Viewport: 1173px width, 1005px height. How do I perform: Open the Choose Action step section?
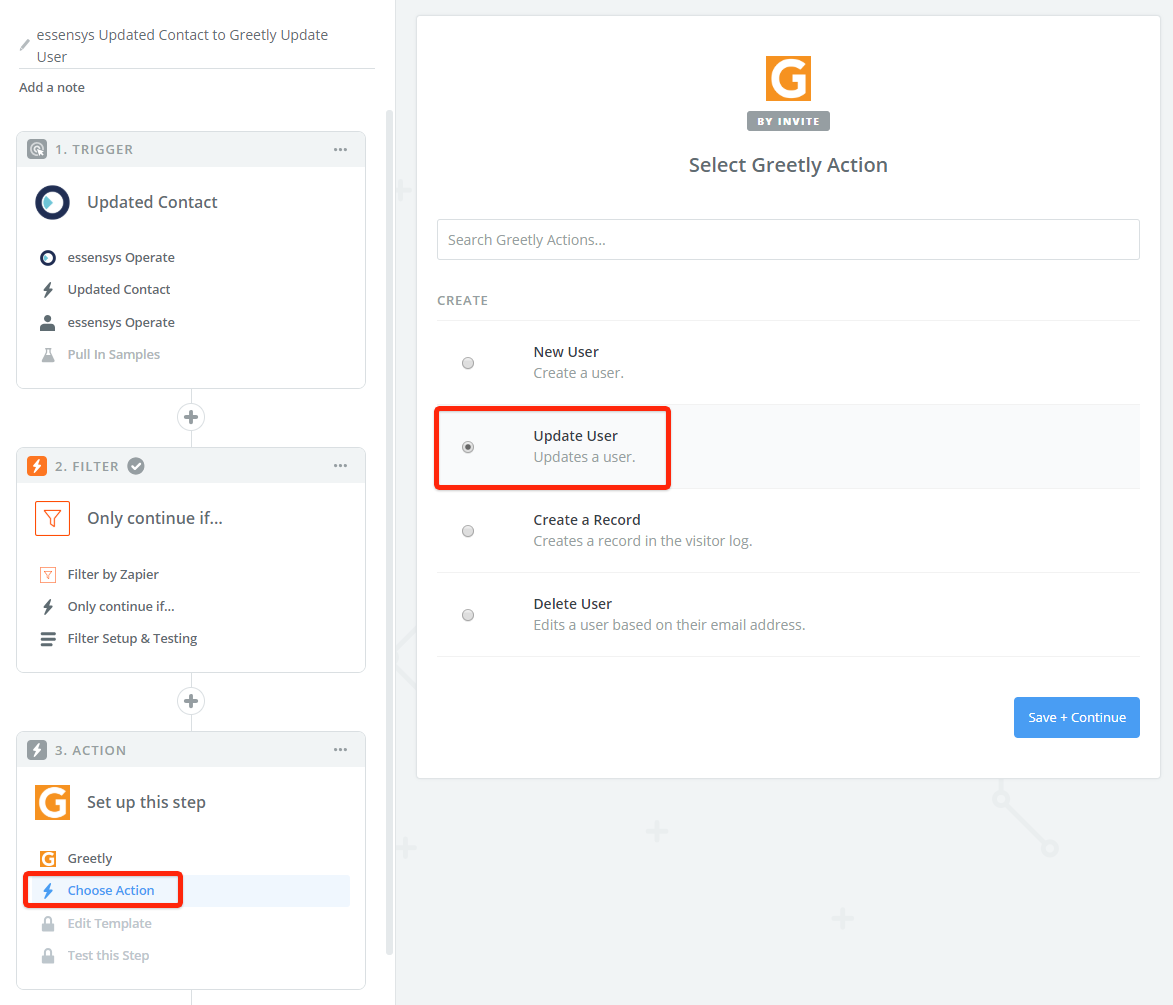[x=111, y=891]
